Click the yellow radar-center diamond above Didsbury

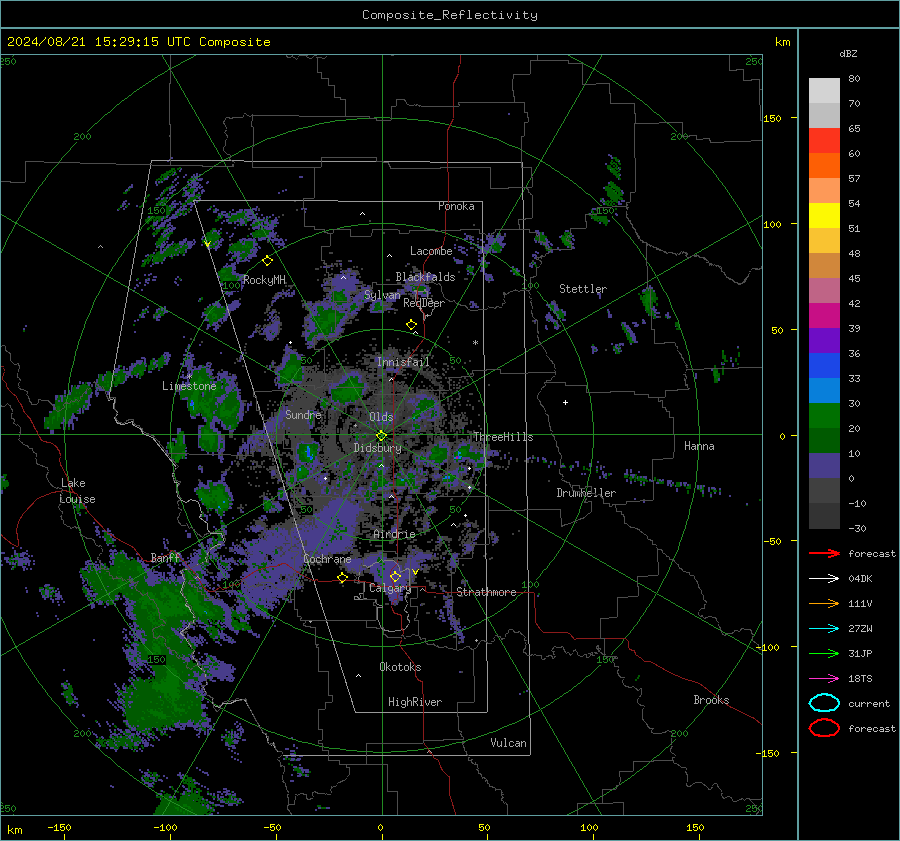(381, 436)
